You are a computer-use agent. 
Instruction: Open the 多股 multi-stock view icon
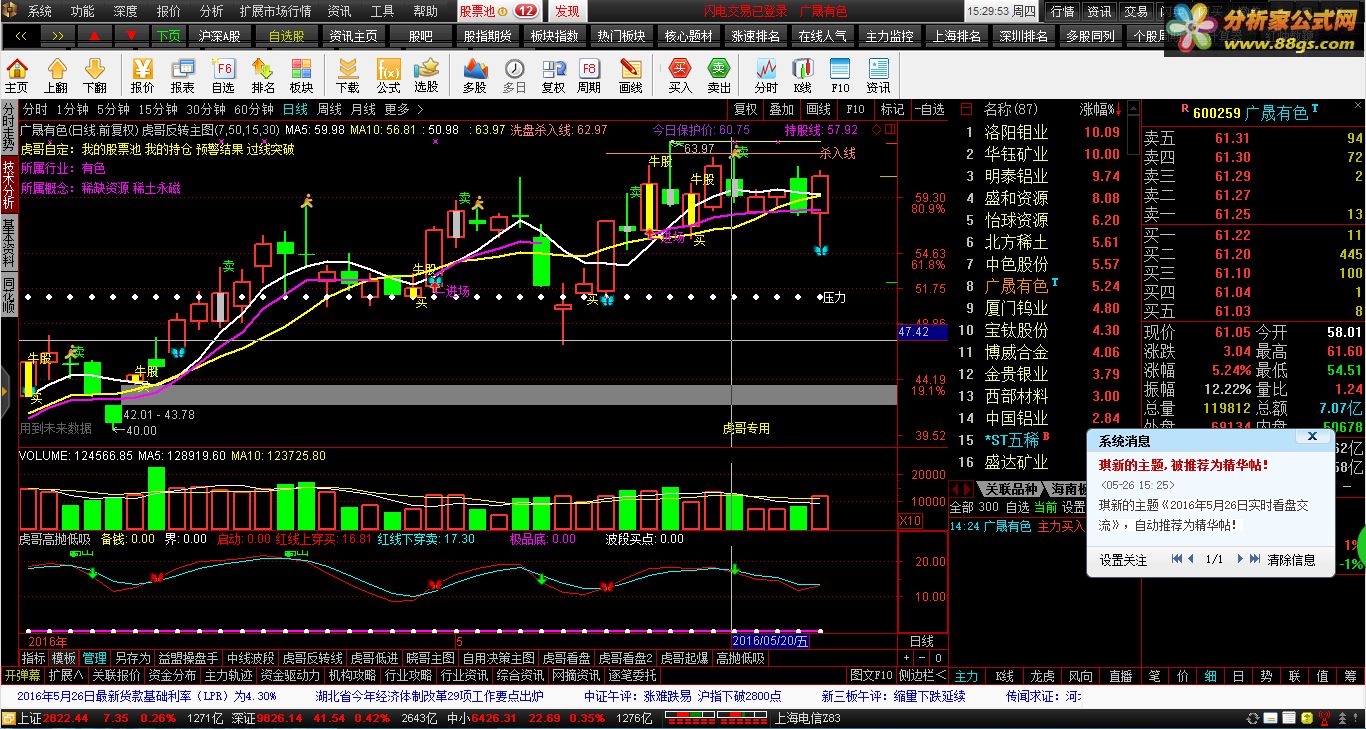pos(474,76)
